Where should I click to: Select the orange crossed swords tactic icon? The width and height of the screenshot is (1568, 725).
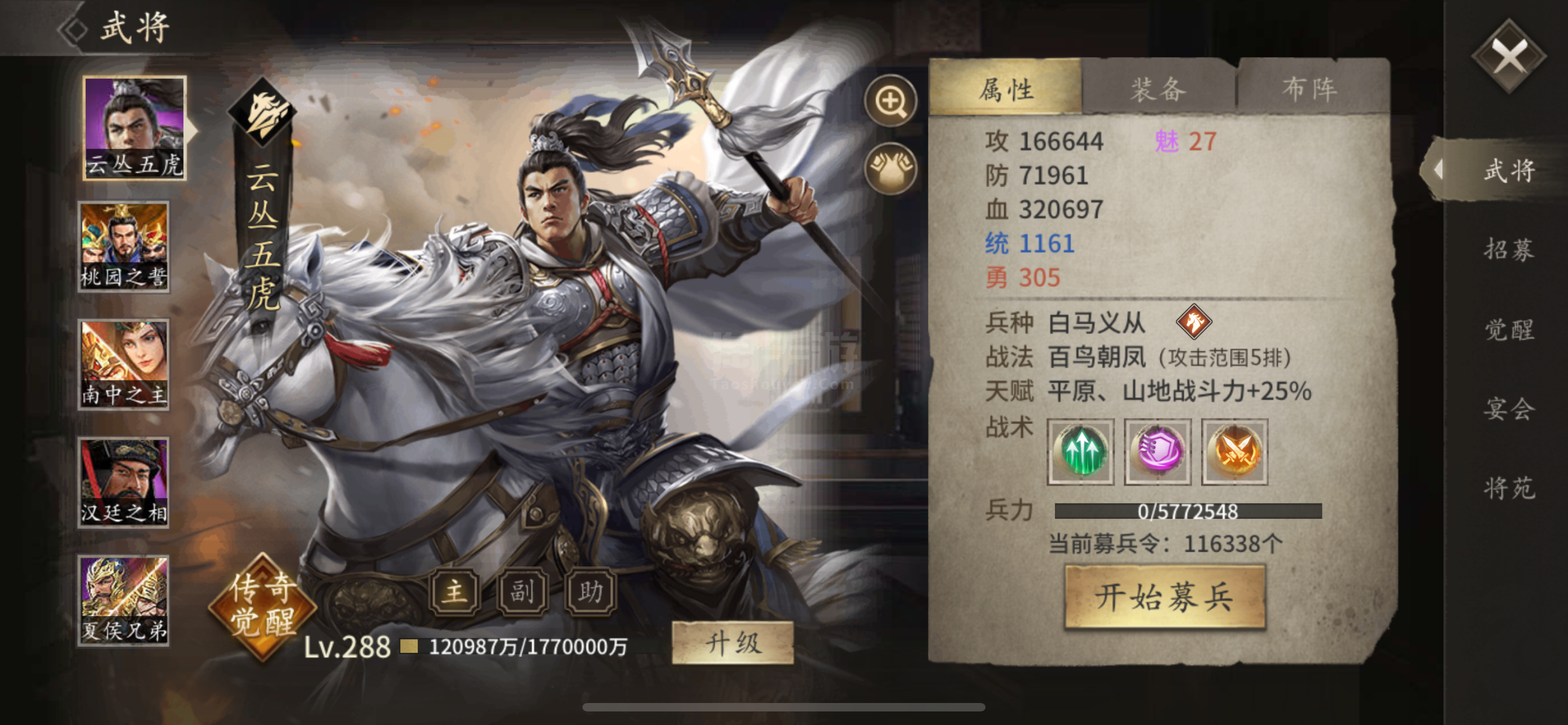coord(1234,452)
